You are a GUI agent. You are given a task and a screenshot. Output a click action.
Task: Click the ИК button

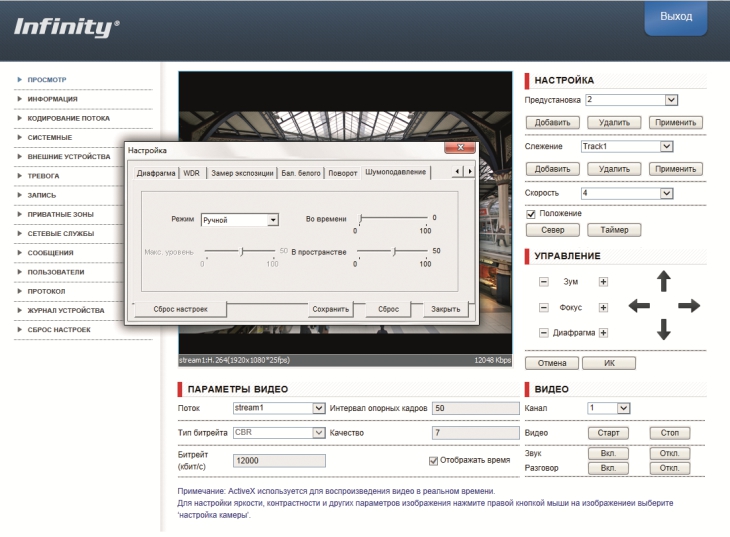pyautogui.click(x=609, y=363)
